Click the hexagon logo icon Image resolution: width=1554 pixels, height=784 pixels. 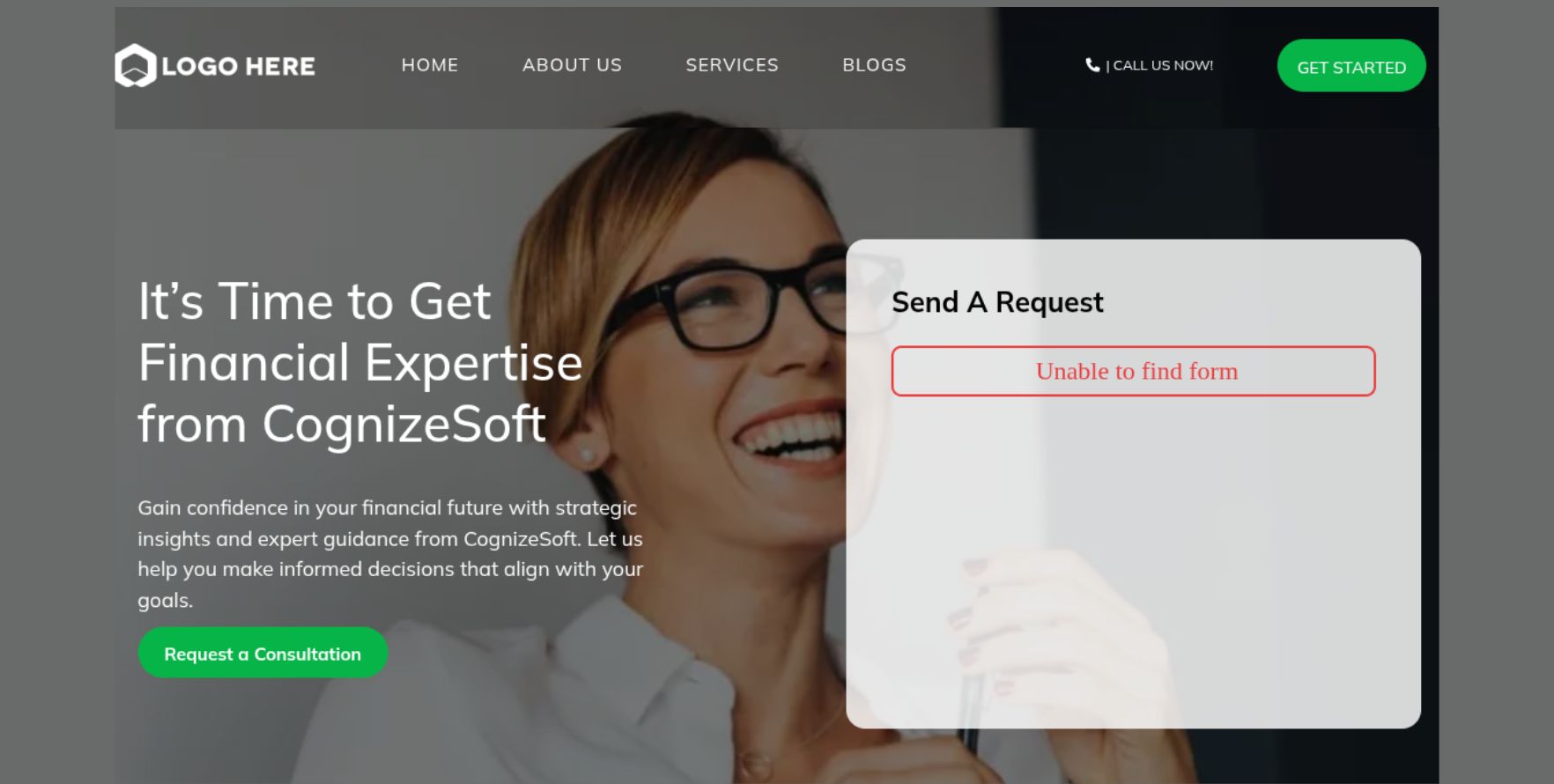(x=136, y=66)
